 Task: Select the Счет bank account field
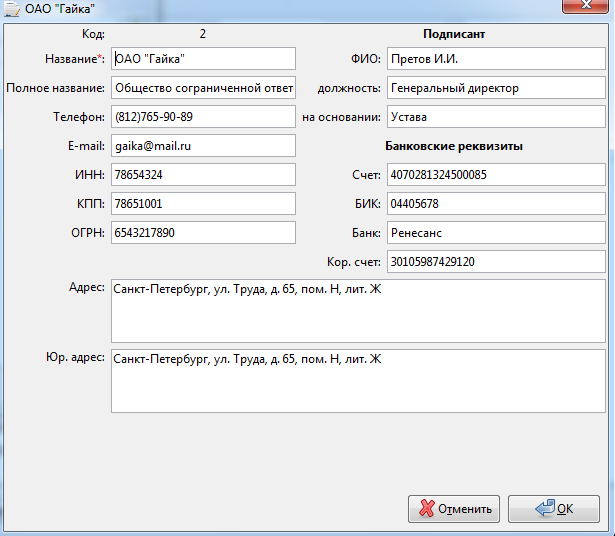496,175
